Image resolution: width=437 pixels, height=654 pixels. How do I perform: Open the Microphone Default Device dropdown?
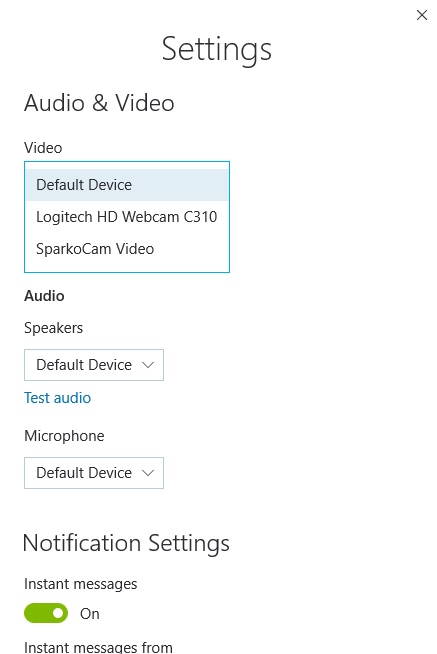[94, 473]
